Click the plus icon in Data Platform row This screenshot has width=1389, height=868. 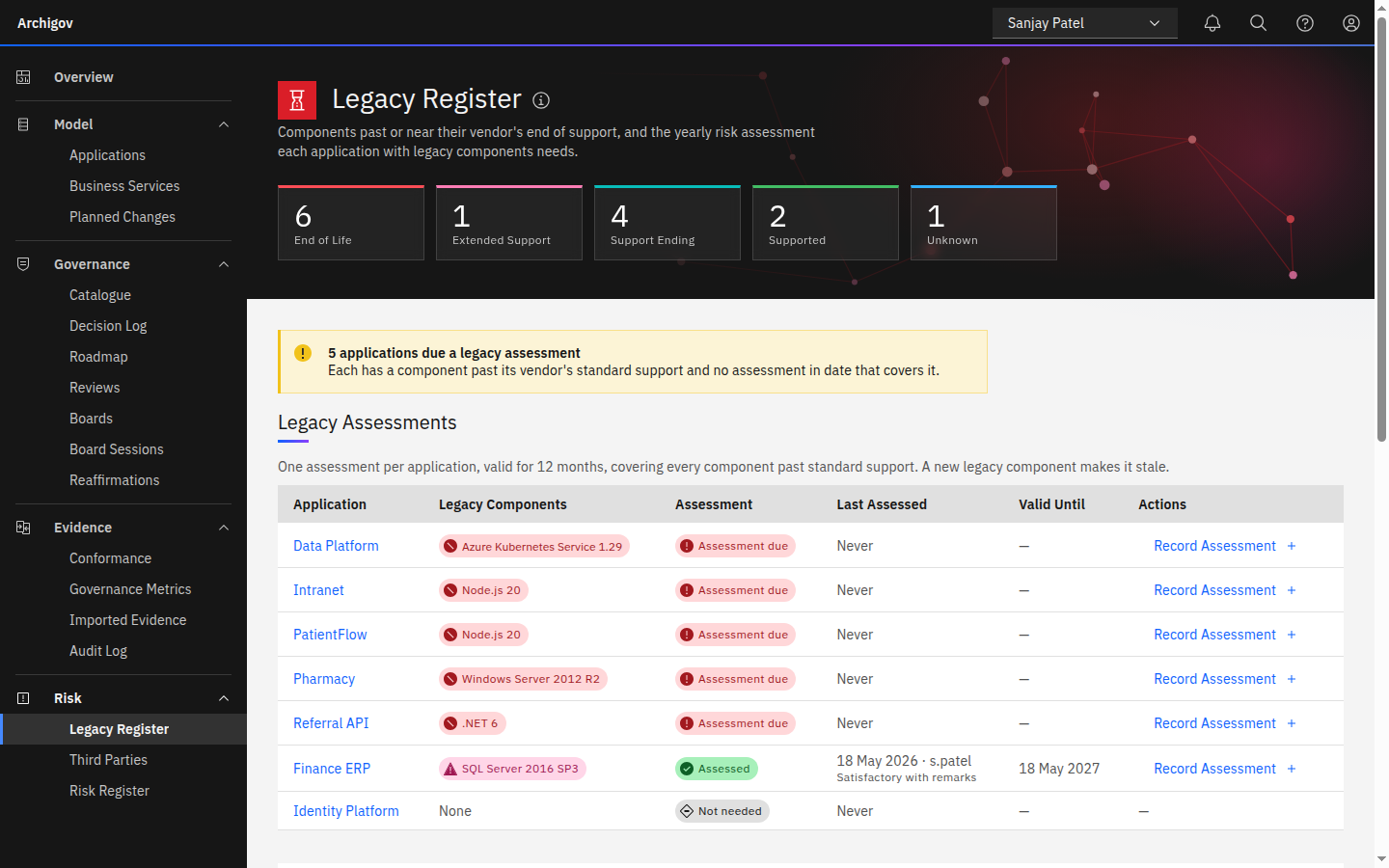[1292, 546]
